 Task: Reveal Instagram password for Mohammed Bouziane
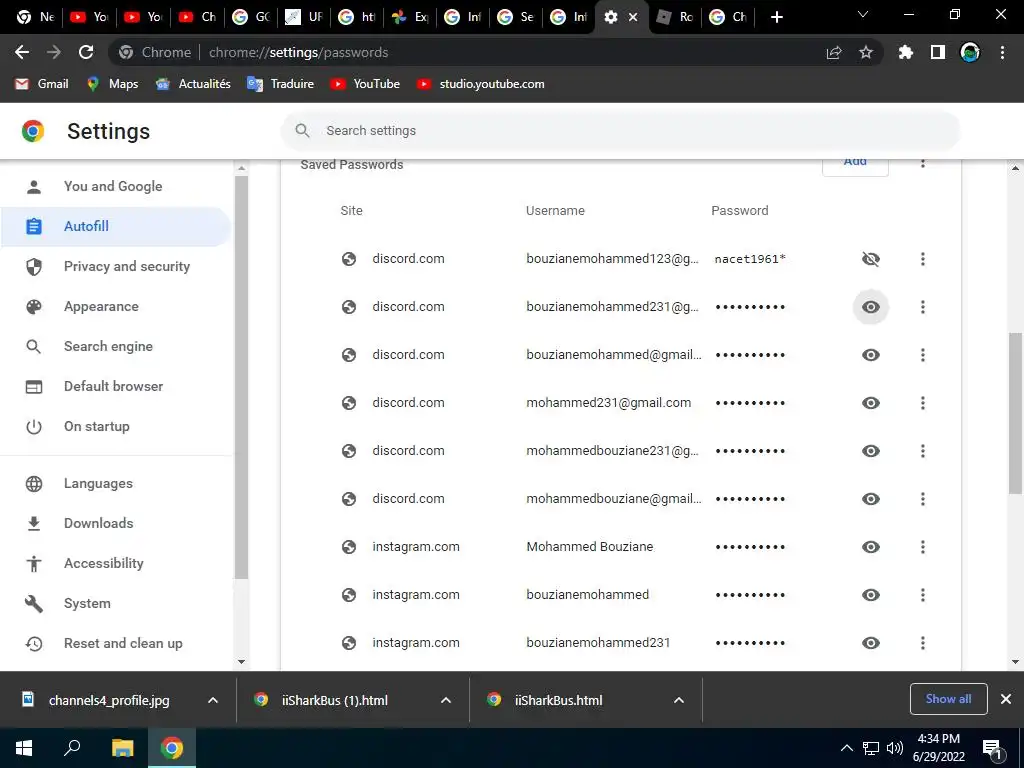pyautogui.click(x=871, y=547)
